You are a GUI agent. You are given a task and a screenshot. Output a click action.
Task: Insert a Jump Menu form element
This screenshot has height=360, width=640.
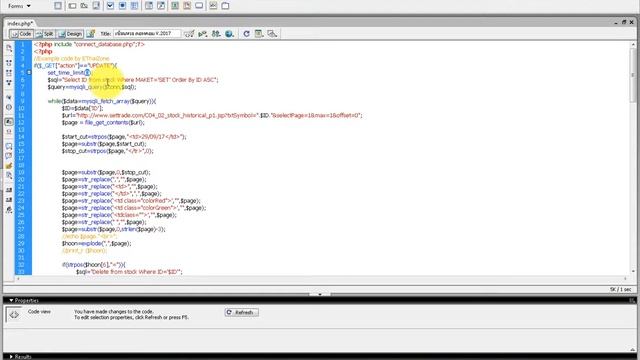(161, 6)
